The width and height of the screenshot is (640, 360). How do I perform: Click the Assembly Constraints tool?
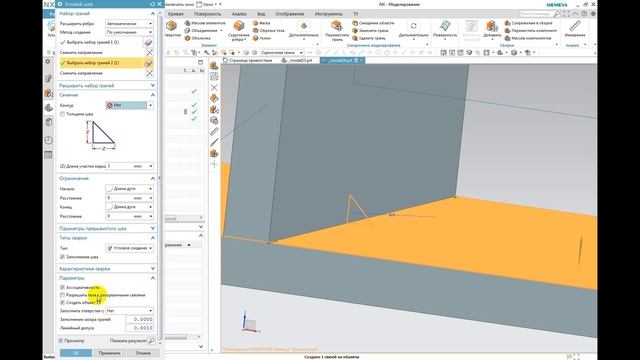click(x=529, y=23)
